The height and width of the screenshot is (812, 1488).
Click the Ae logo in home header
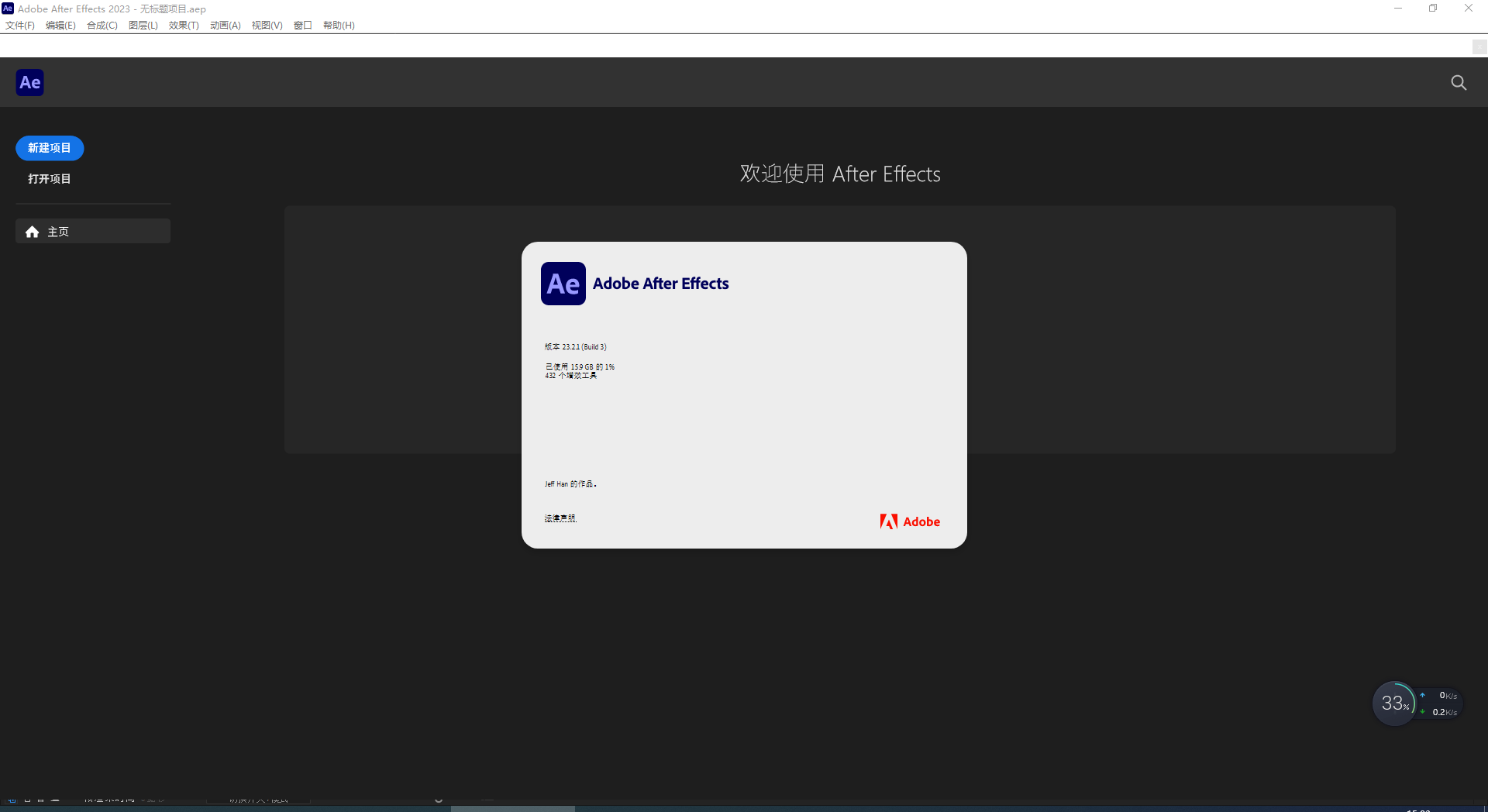pos(30,83)
